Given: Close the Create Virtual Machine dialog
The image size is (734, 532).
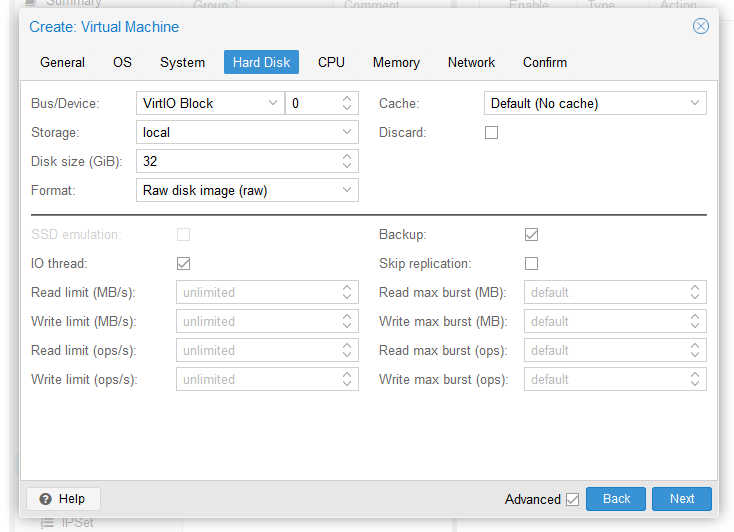Looking at the screenshot, I should [700, 26].
